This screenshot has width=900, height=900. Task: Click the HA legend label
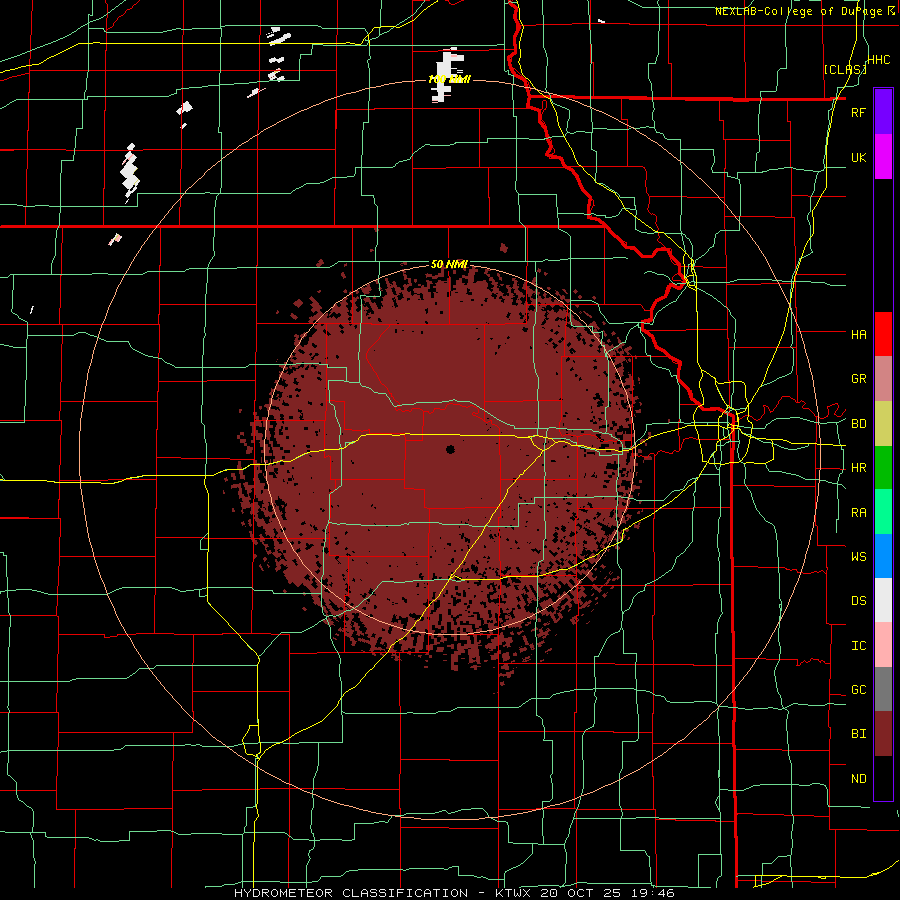858,334
